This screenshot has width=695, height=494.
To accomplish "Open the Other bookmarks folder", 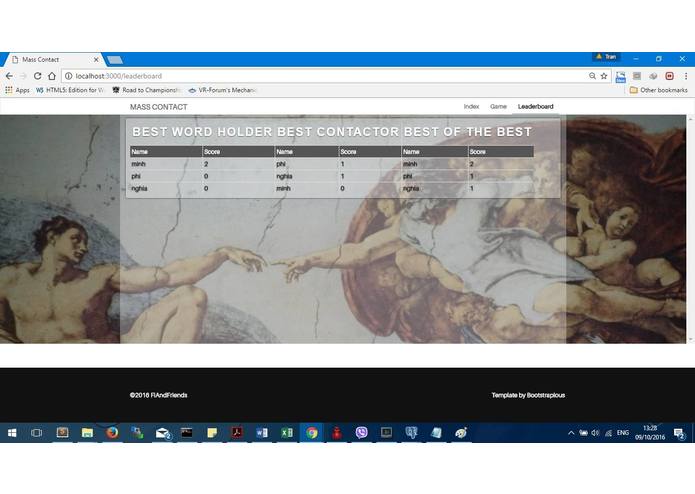I will tap(659, 90).
